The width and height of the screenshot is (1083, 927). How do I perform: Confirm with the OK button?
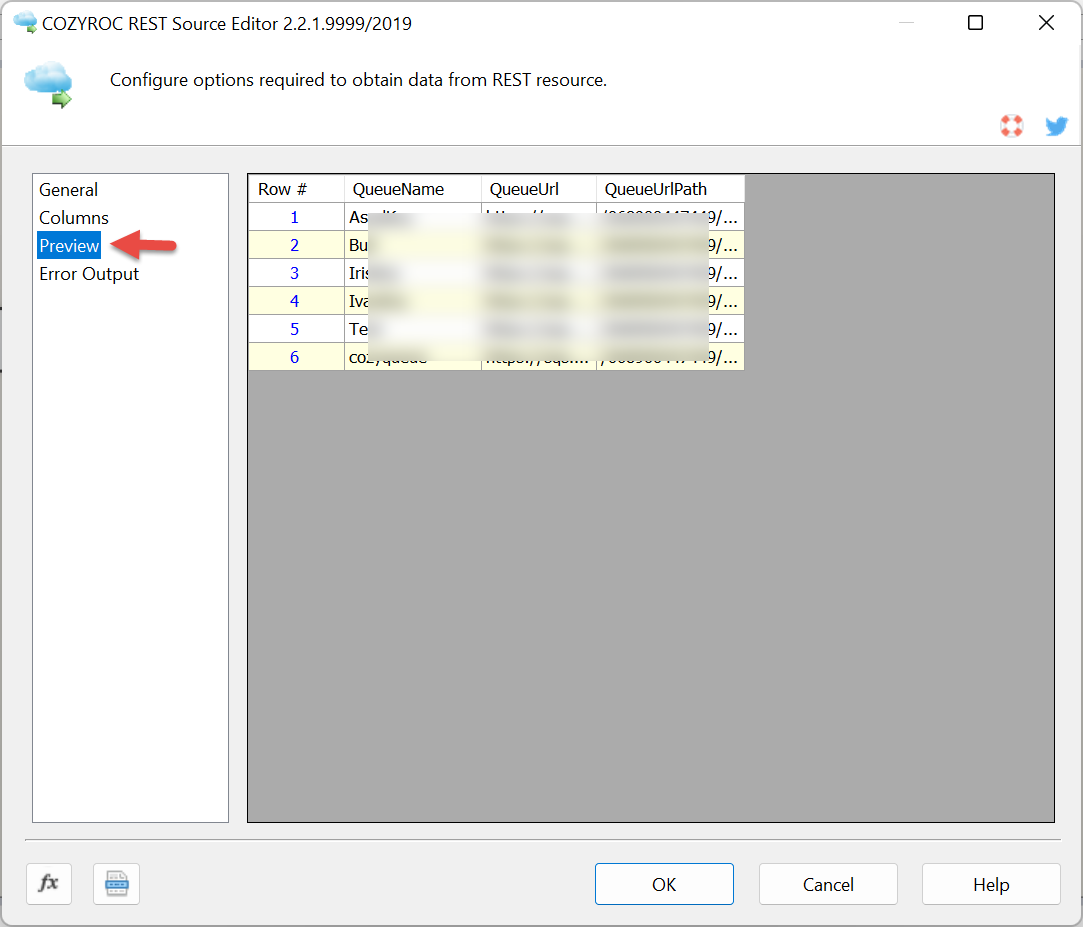[664, 883]
